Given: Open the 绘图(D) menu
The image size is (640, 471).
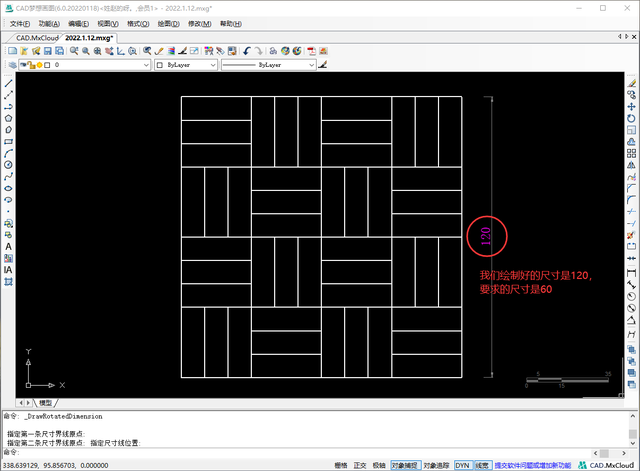Looking at the screenshot, I should (x=169, y=24).
